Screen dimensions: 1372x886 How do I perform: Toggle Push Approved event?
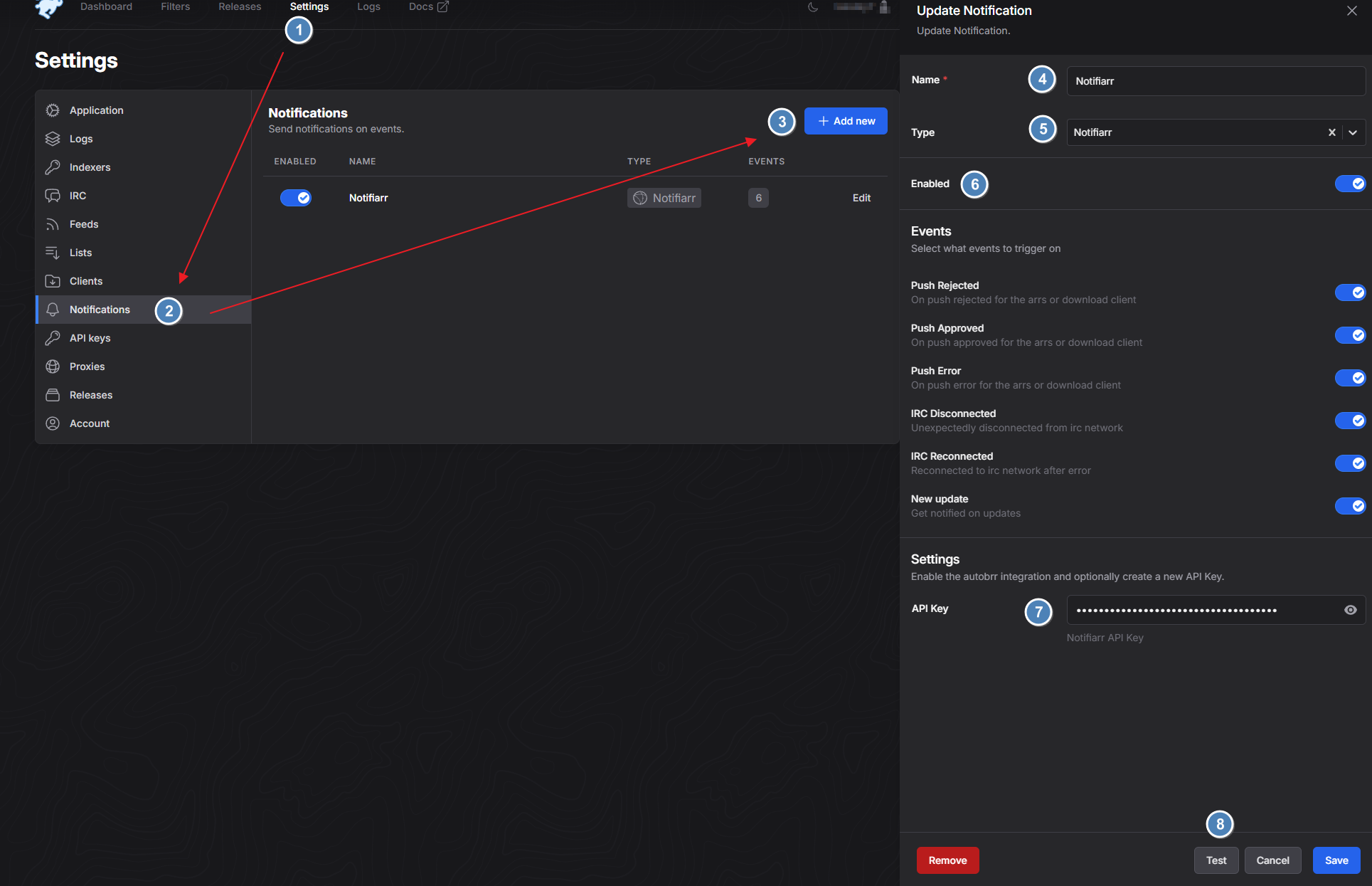(1350, 335)
